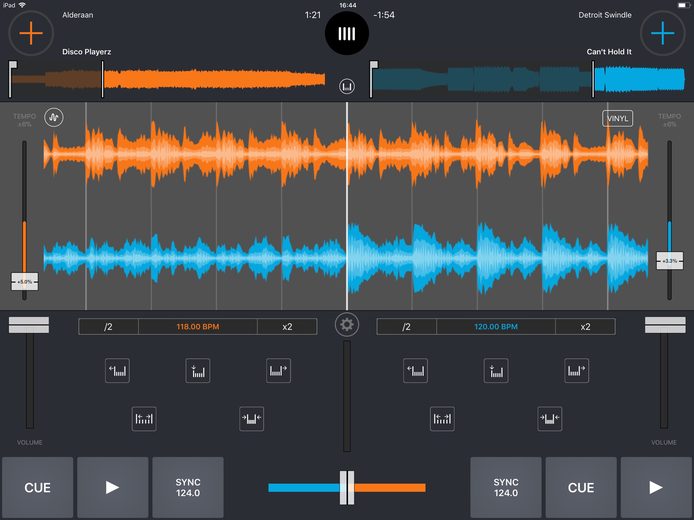Image resolution: width=694 pixels, height=520 pixels.
Task: Seek within the orange track overview waveform
Action: coord(168,80)
